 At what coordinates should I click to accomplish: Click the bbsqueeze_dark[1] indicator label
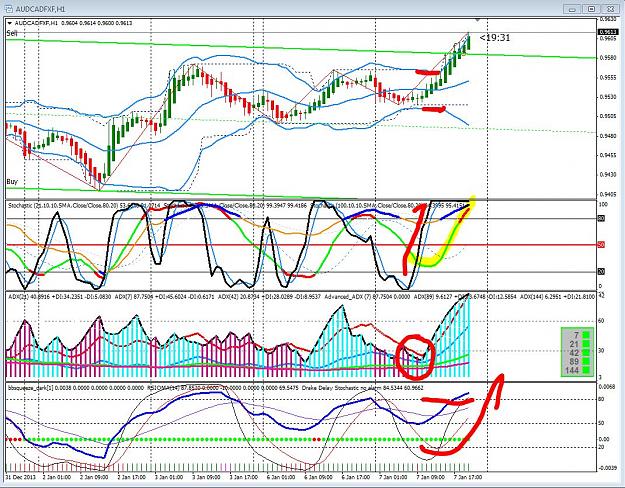tap(76, 388)
